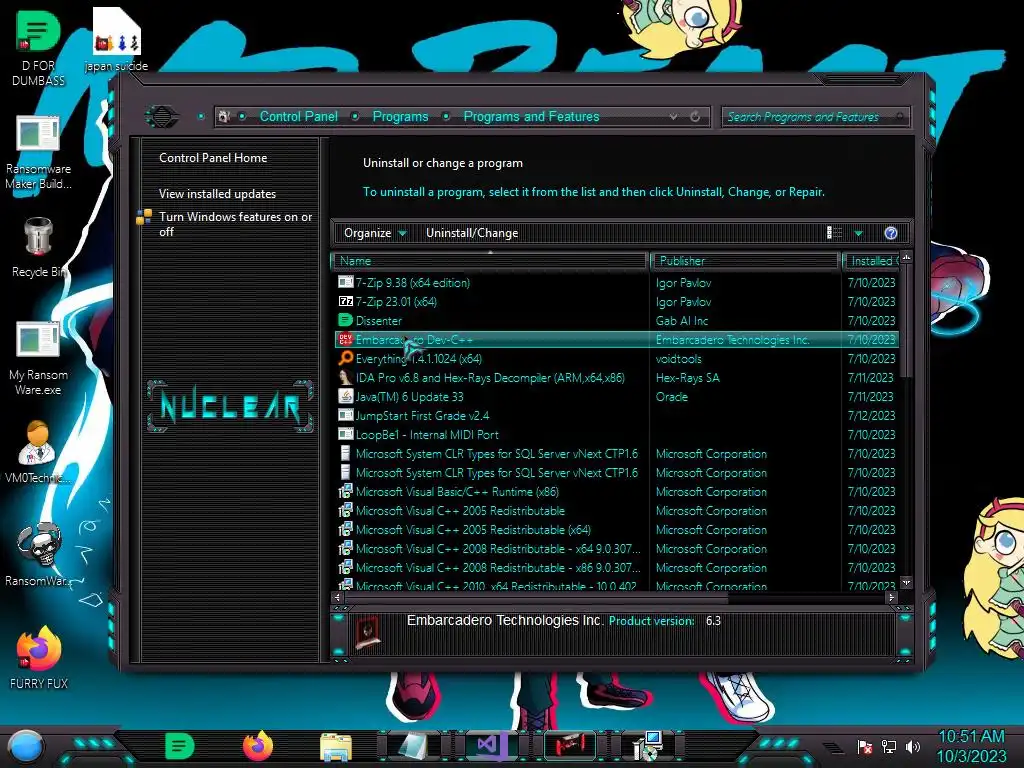The width and height of the screenshot is (1024, 768).
Task: Select Embarcadero Dev-C++ row
Action: [617, 340]
